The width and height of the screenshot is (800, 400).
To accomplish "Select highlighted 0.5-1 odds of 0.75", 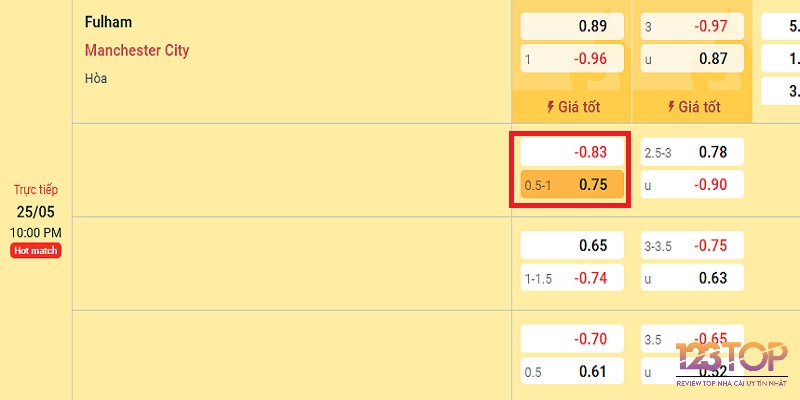I will coord(572,184).
